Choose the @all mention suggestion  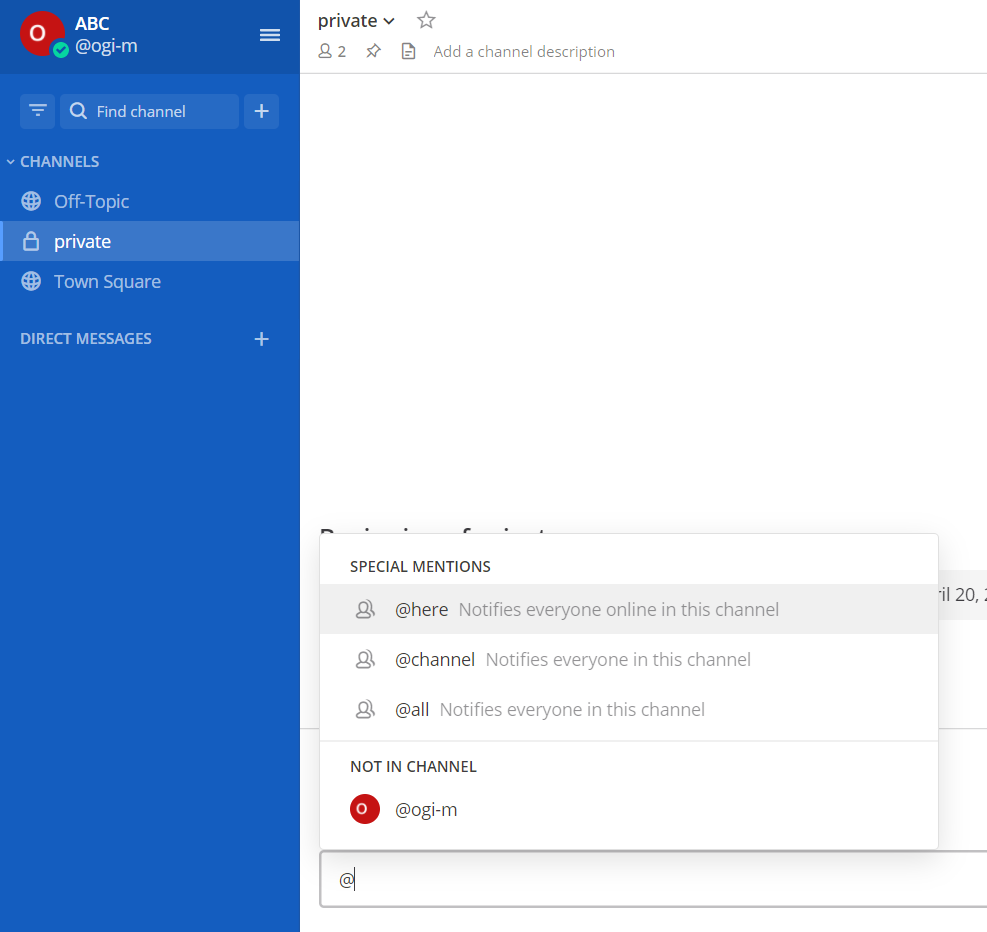[x=629, y=709]
